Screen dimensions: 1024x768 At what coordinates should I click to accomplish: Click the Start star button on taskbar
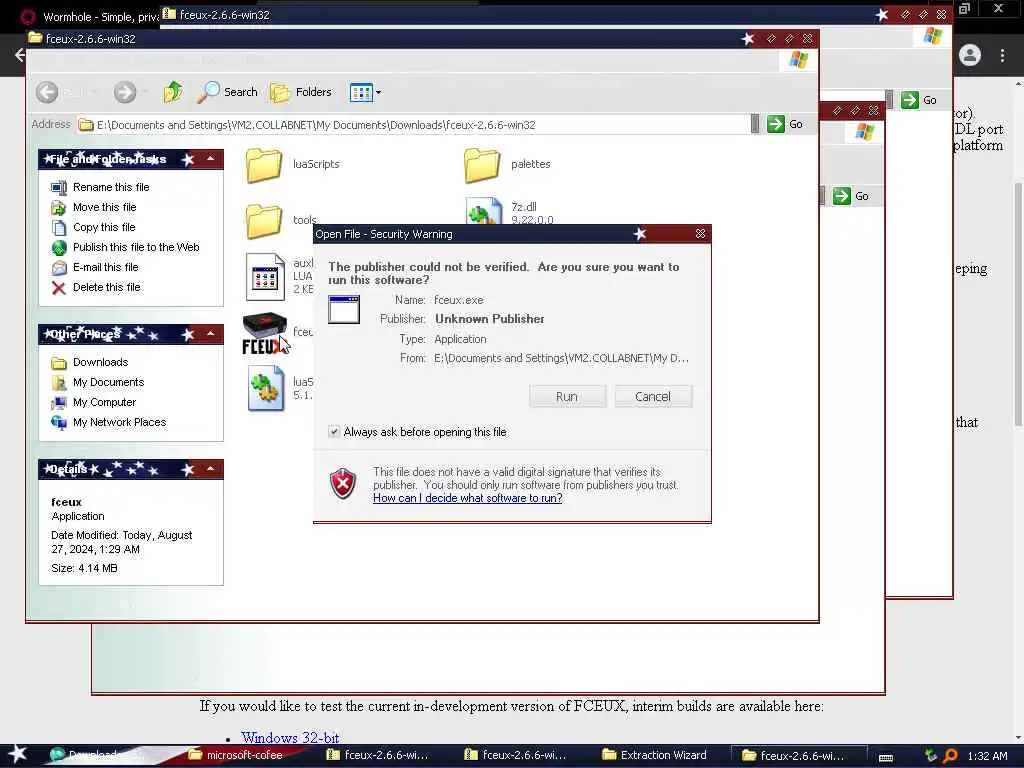(x=18, y=755)
